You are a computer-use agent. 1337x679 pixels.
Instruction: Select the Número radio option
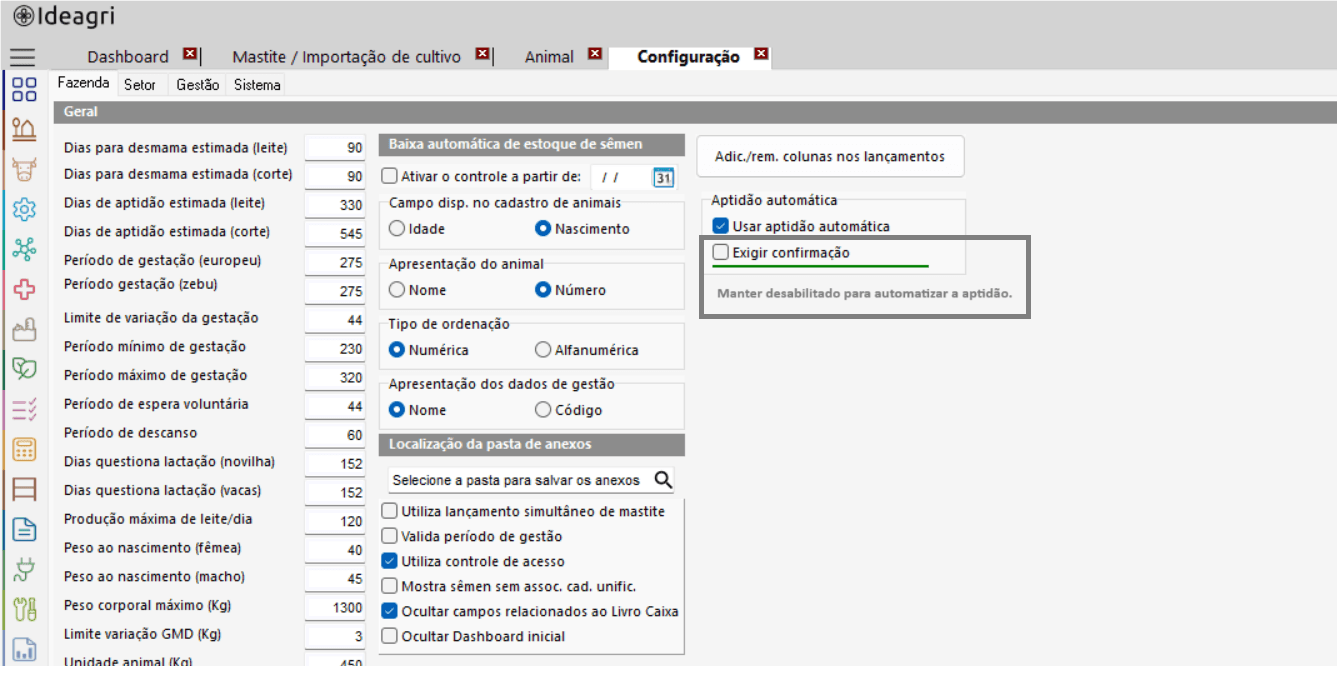point(543,290)
